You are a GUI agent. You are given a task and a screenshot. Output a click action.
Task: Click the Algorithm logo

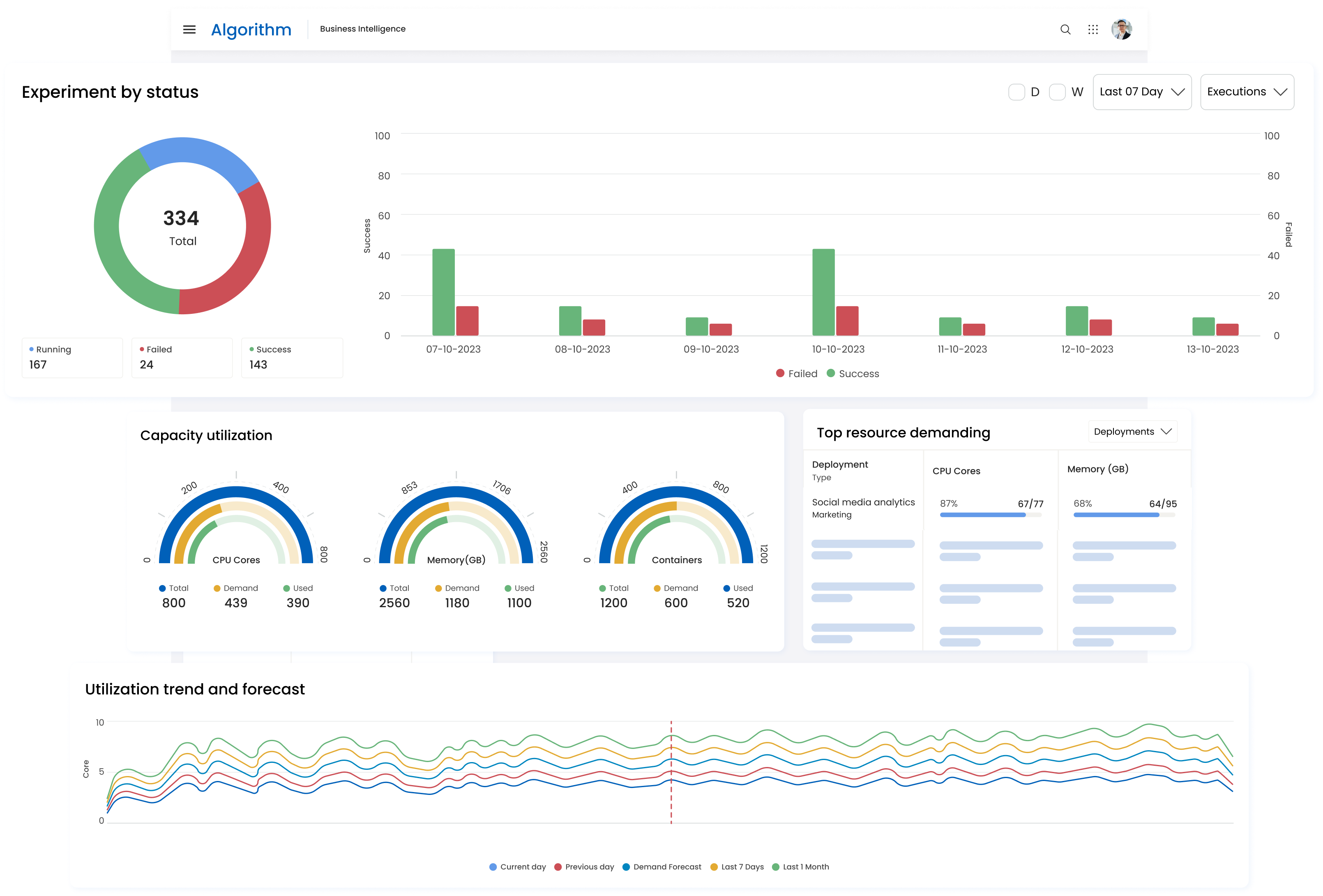coord(251,29)
